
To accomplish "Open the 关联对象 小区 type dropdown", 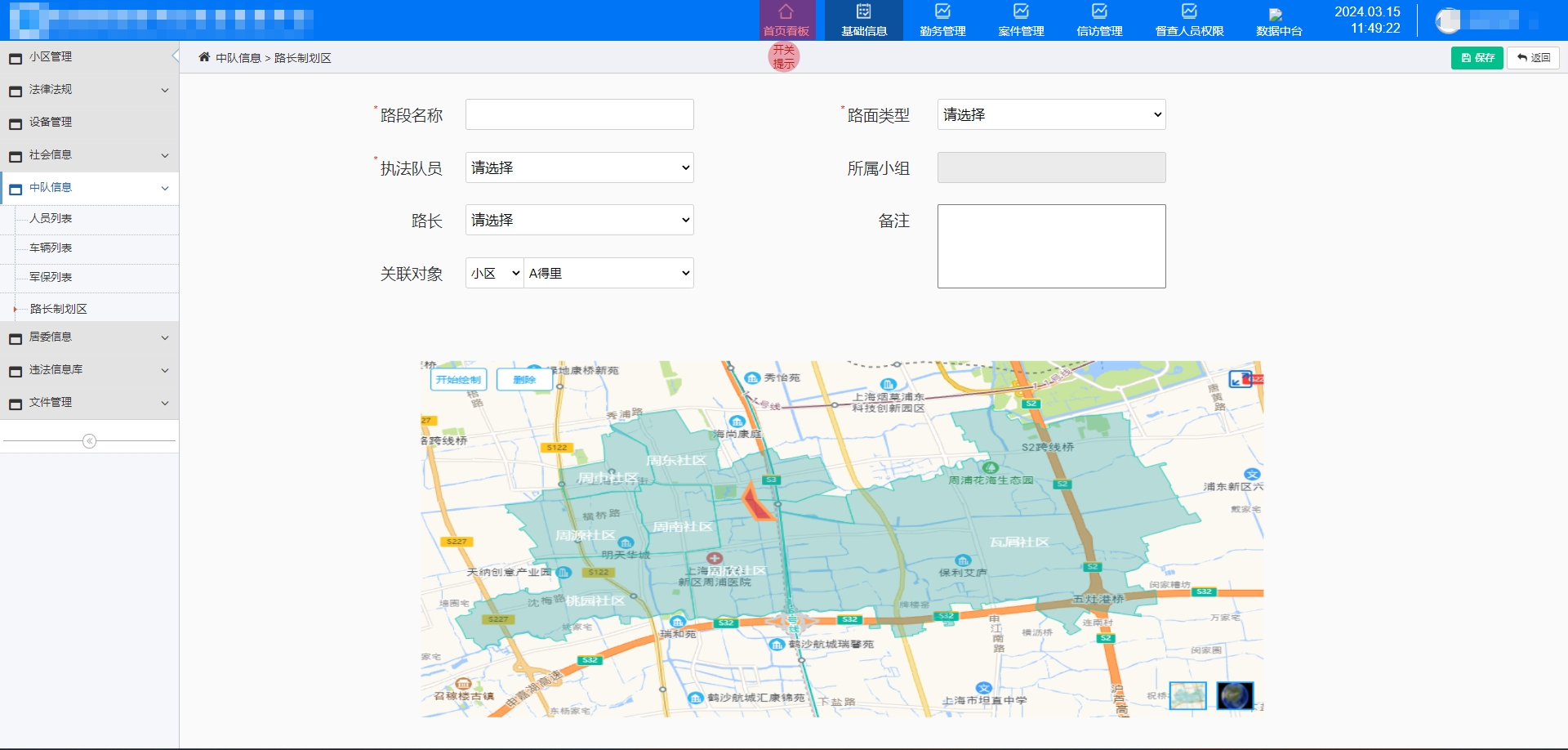I will coord(495,273).
